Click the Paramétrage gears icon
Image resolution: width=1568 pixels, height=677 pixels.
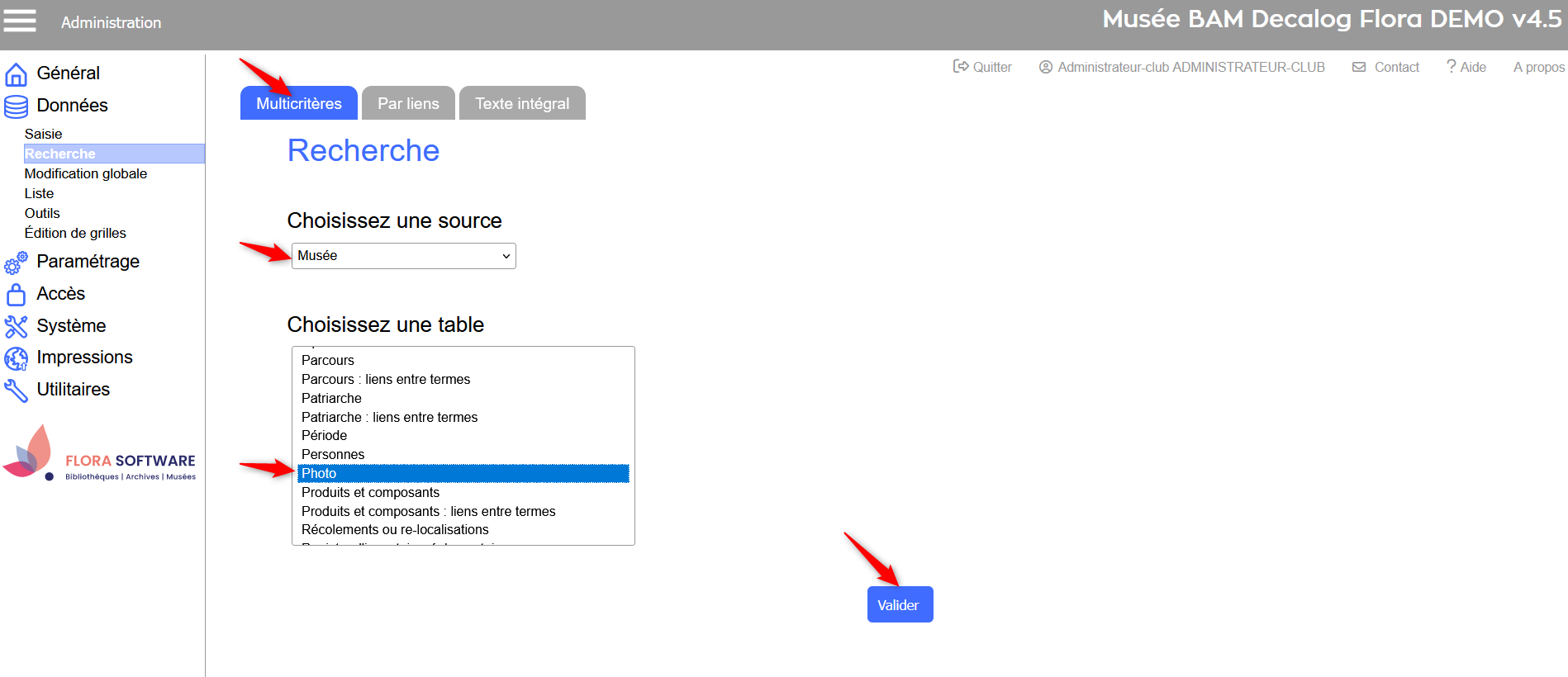click(x=16, y=263)
